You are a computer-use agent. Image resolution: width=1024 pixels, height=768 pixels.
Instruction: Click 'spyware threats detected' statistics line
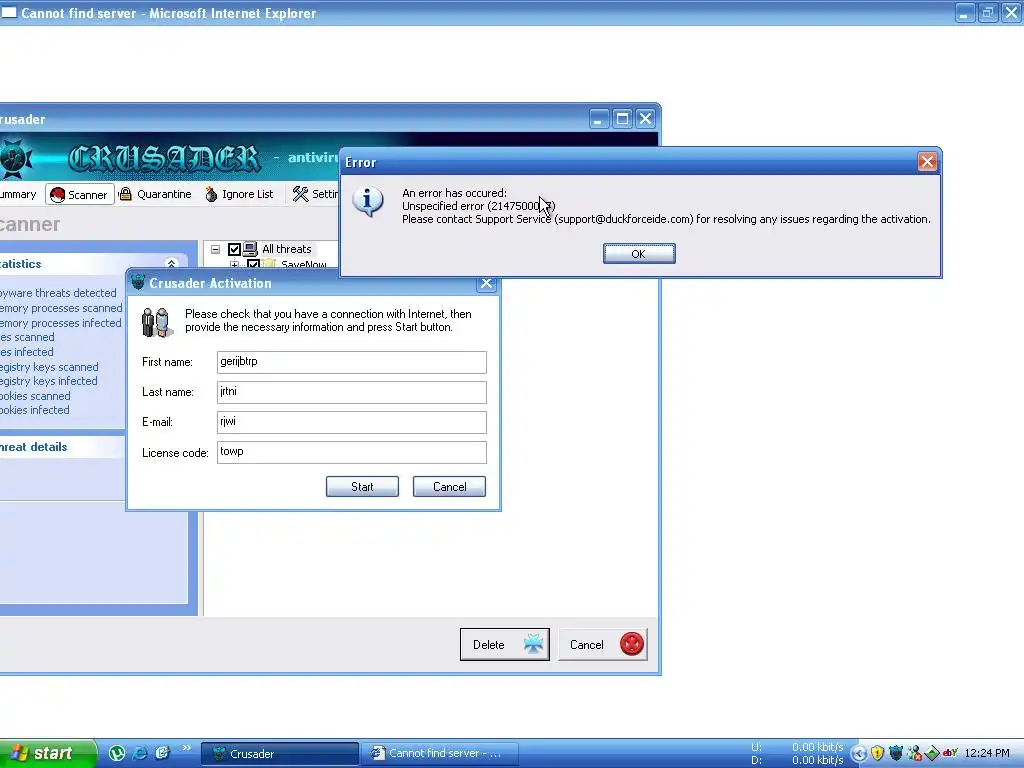pos(58,293)
